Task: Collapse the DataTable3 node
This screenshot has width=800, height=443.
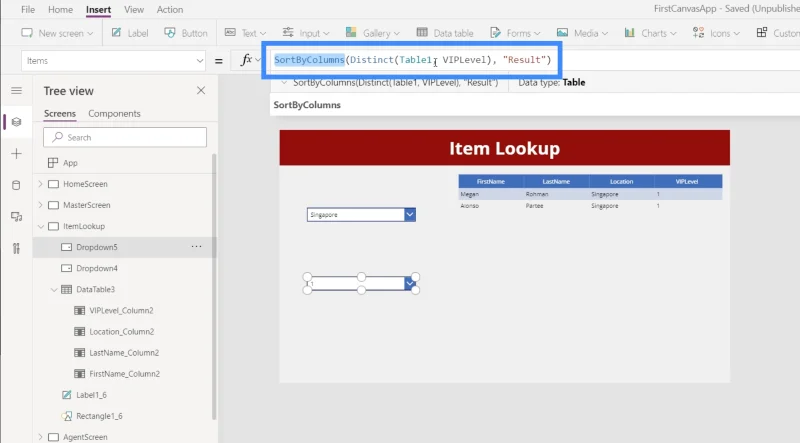Action: coord(54,289)
